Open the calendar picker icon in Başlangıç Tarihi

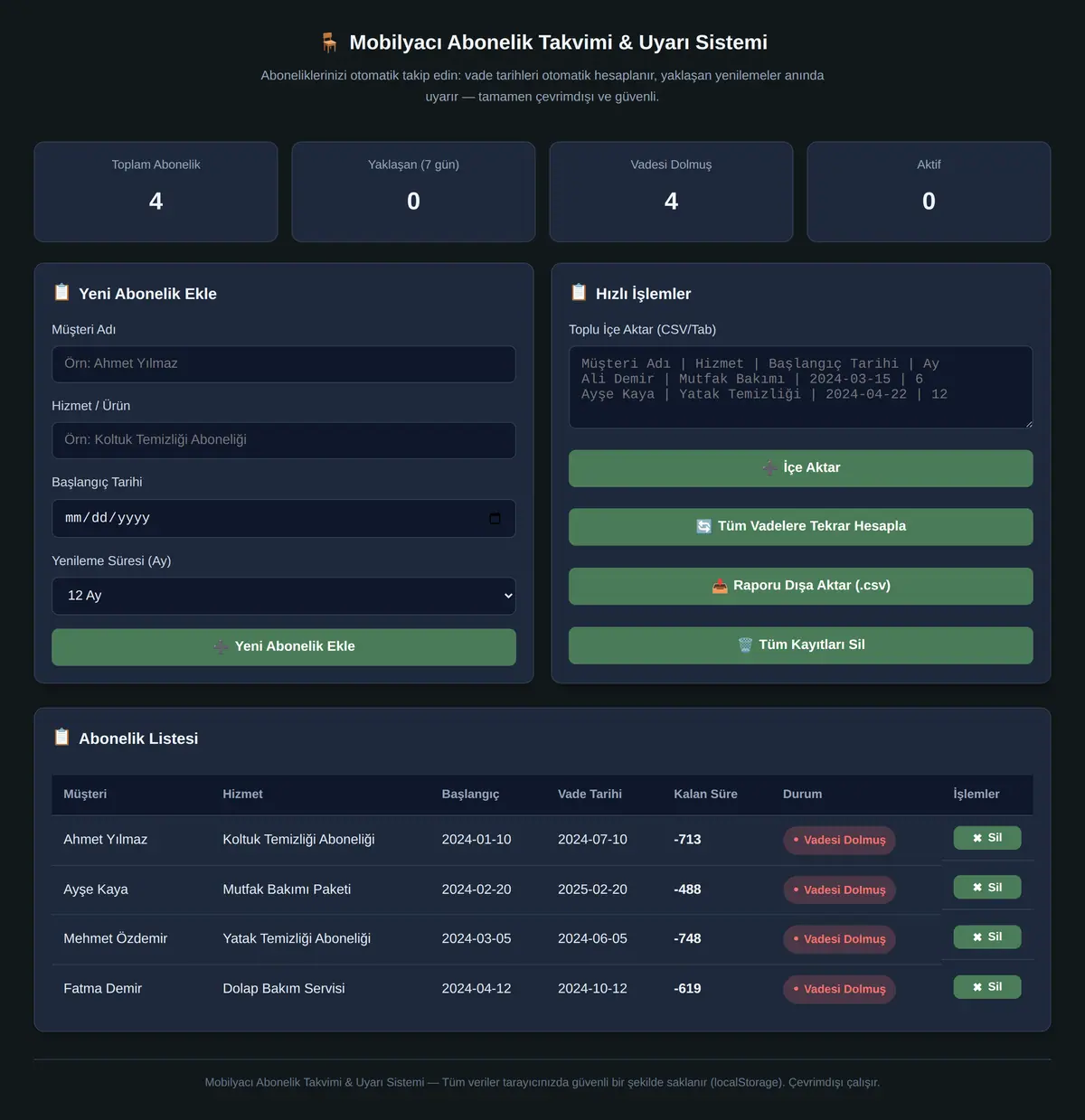coord(495,518)
